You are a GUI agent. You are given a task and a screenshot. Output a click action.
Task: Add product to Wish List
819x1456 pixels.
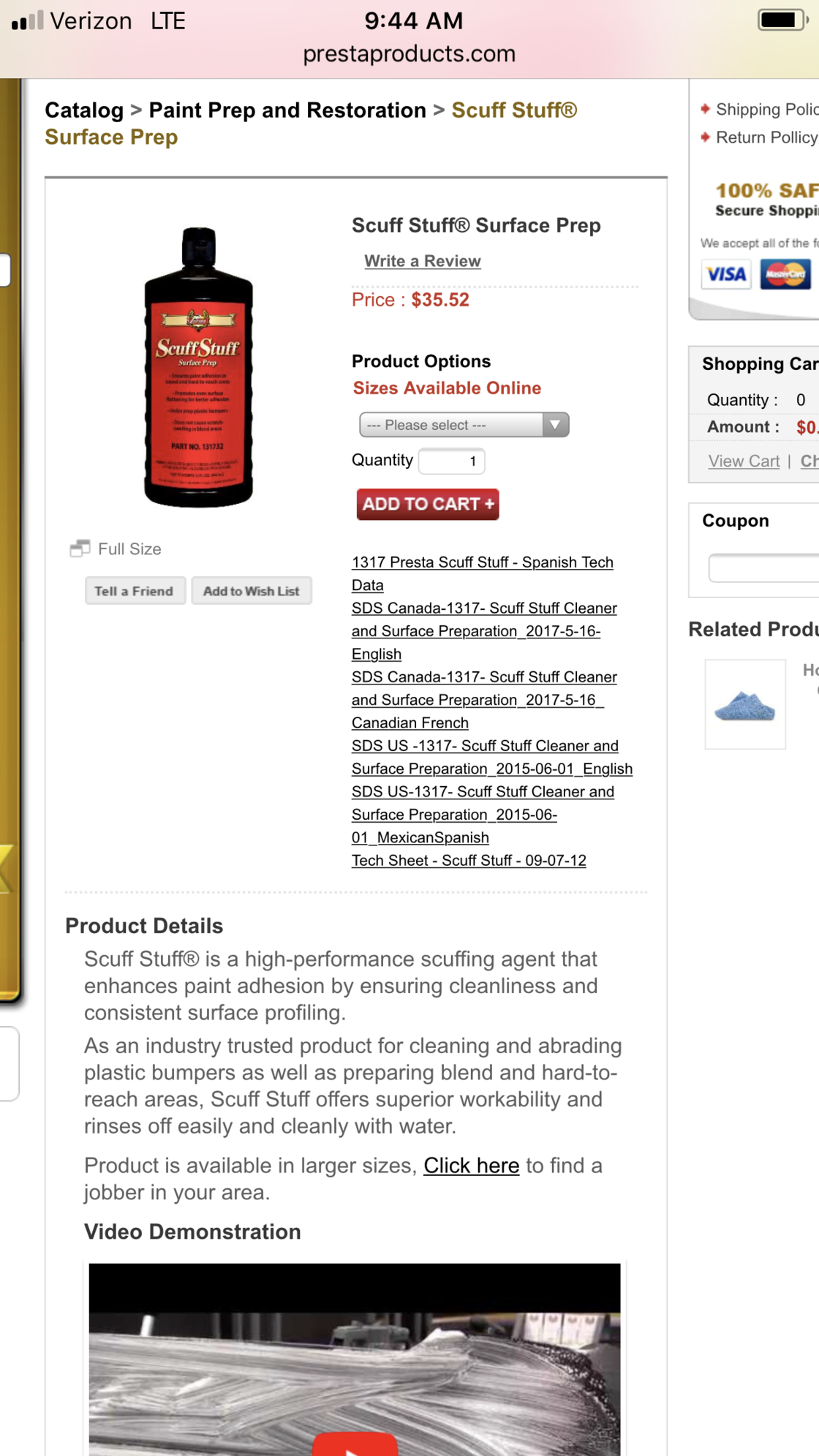(252, 591)
